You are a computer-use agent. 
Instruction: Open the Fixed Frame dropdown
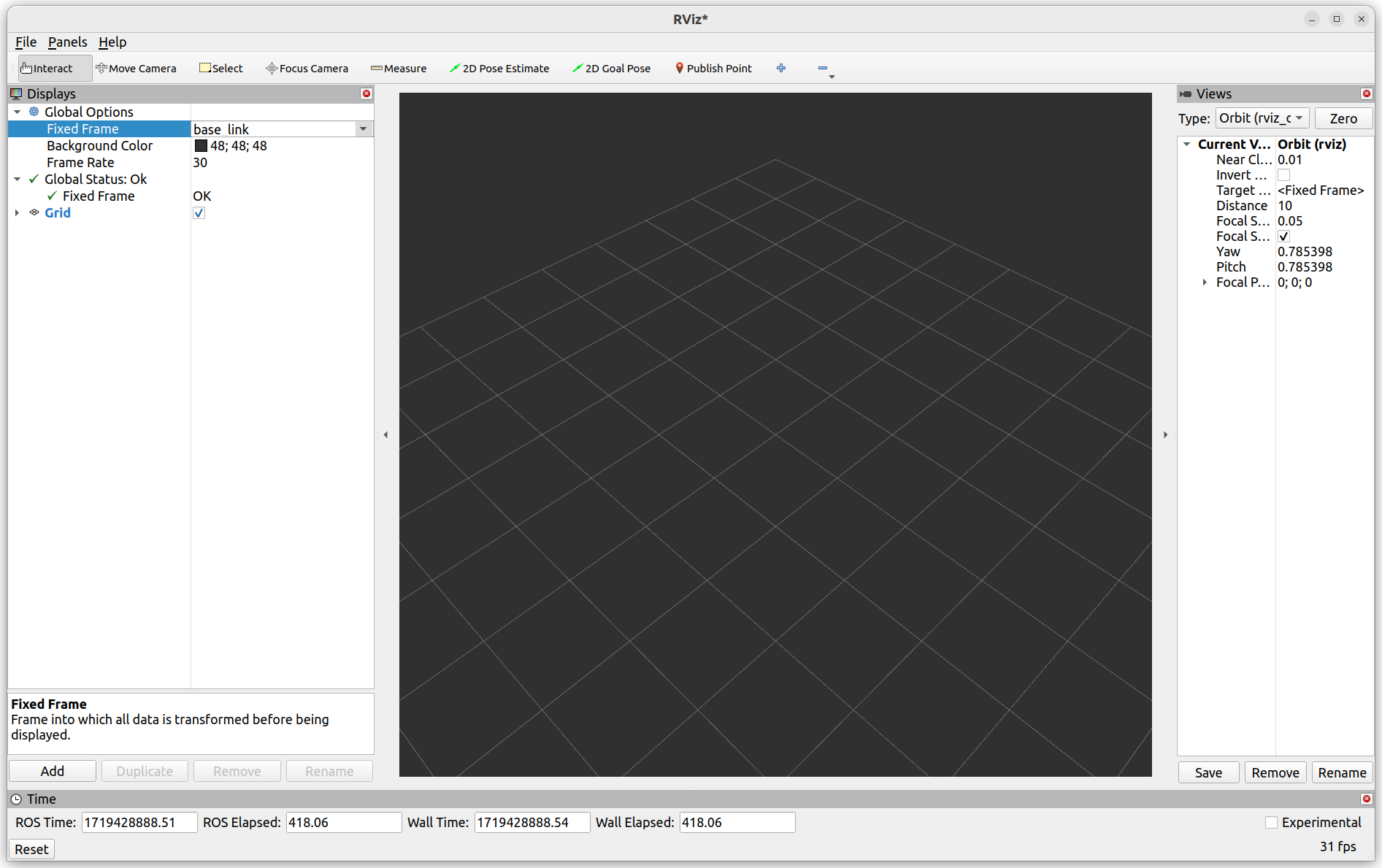point(363,129)
